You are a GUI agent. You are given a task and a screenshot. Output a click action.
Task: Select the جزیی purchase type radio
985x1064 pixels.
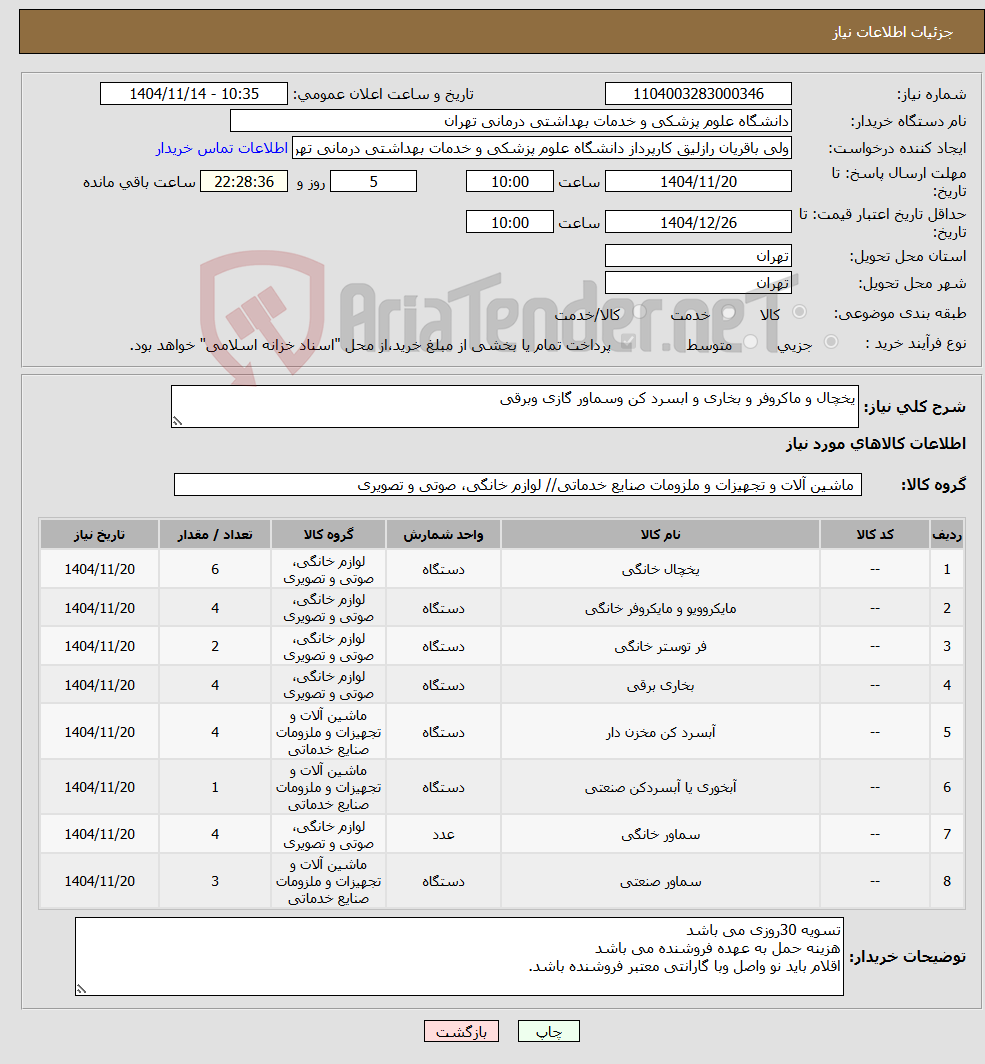tap(831, 342)
